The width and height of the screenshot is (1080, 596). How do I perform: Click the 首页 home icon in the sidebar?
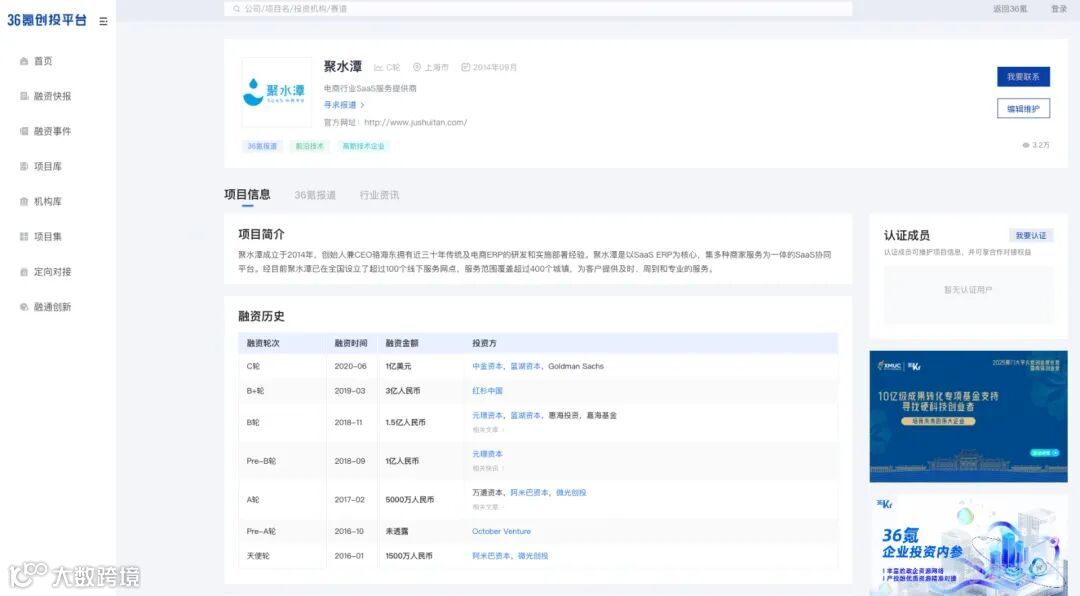click(24, 60)
